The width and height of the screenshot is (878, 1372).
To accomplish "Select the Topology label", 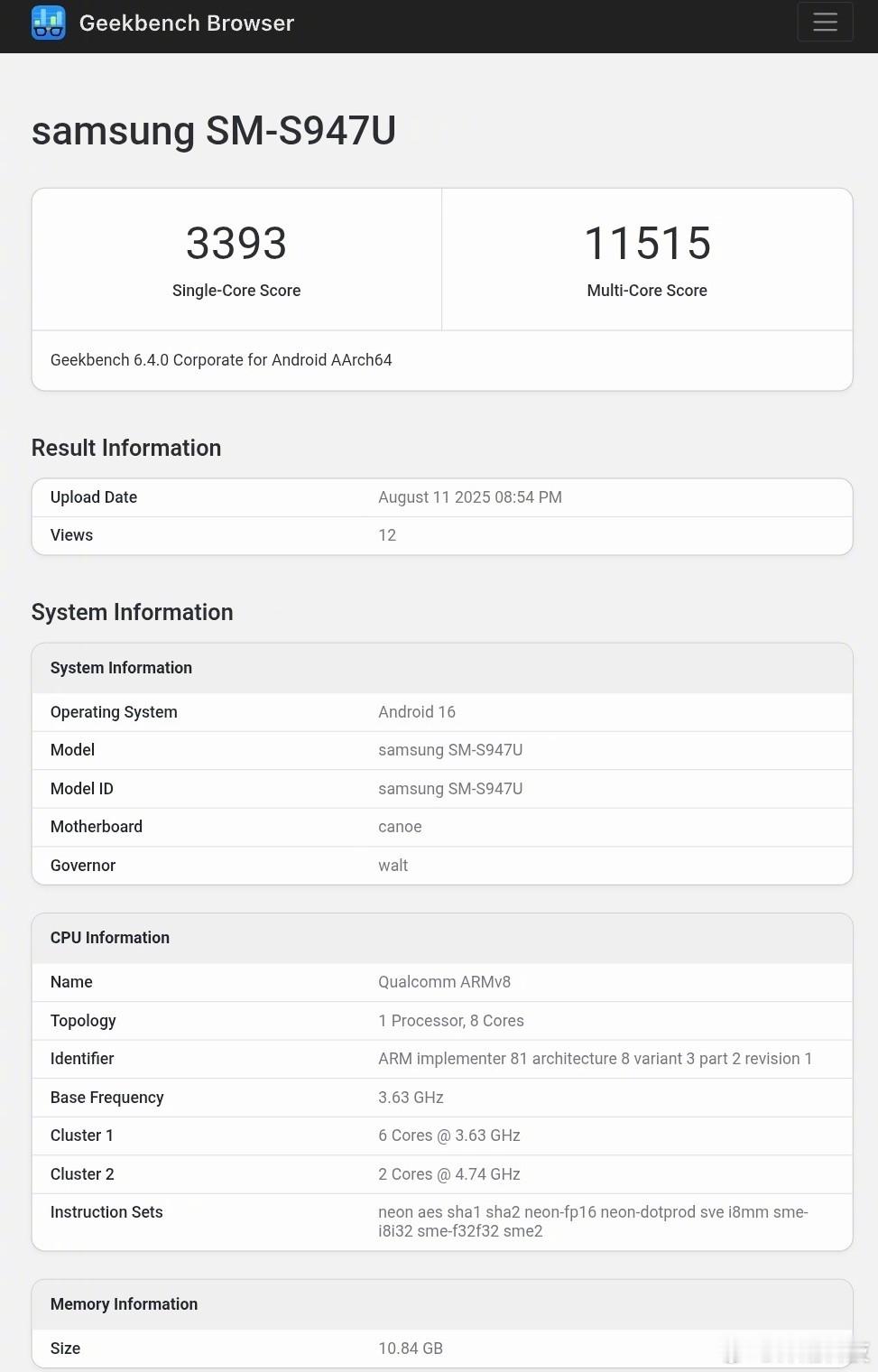I will click(83, 1021).
